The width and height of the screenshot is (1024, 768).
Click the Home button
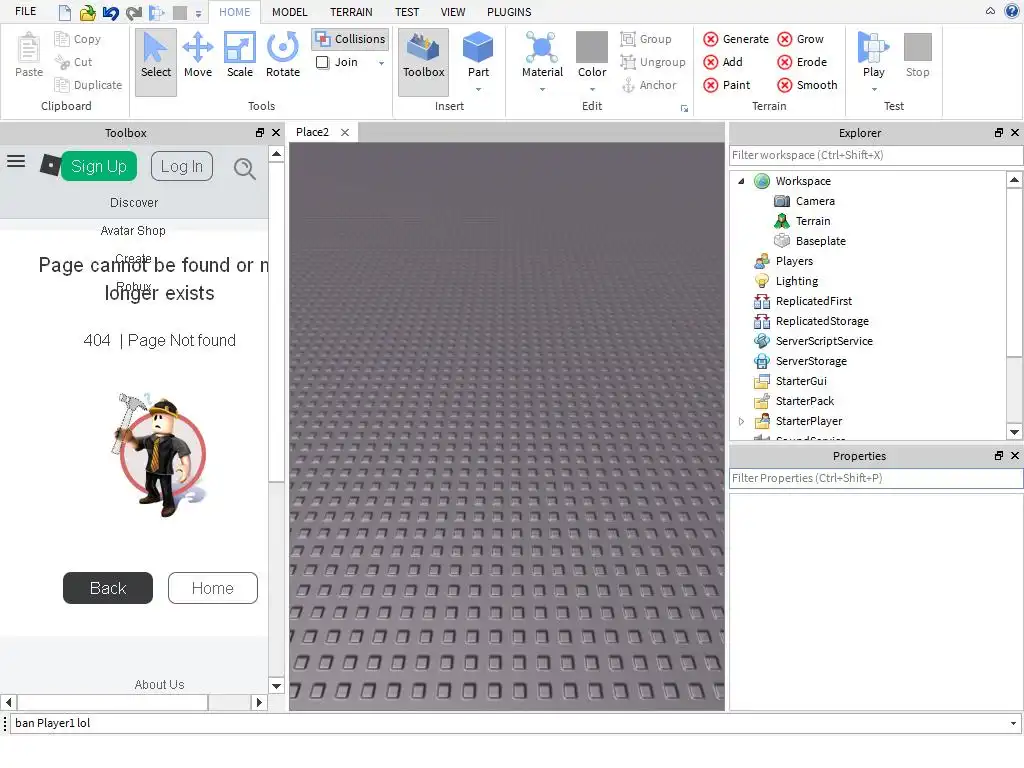pos(212,588)
